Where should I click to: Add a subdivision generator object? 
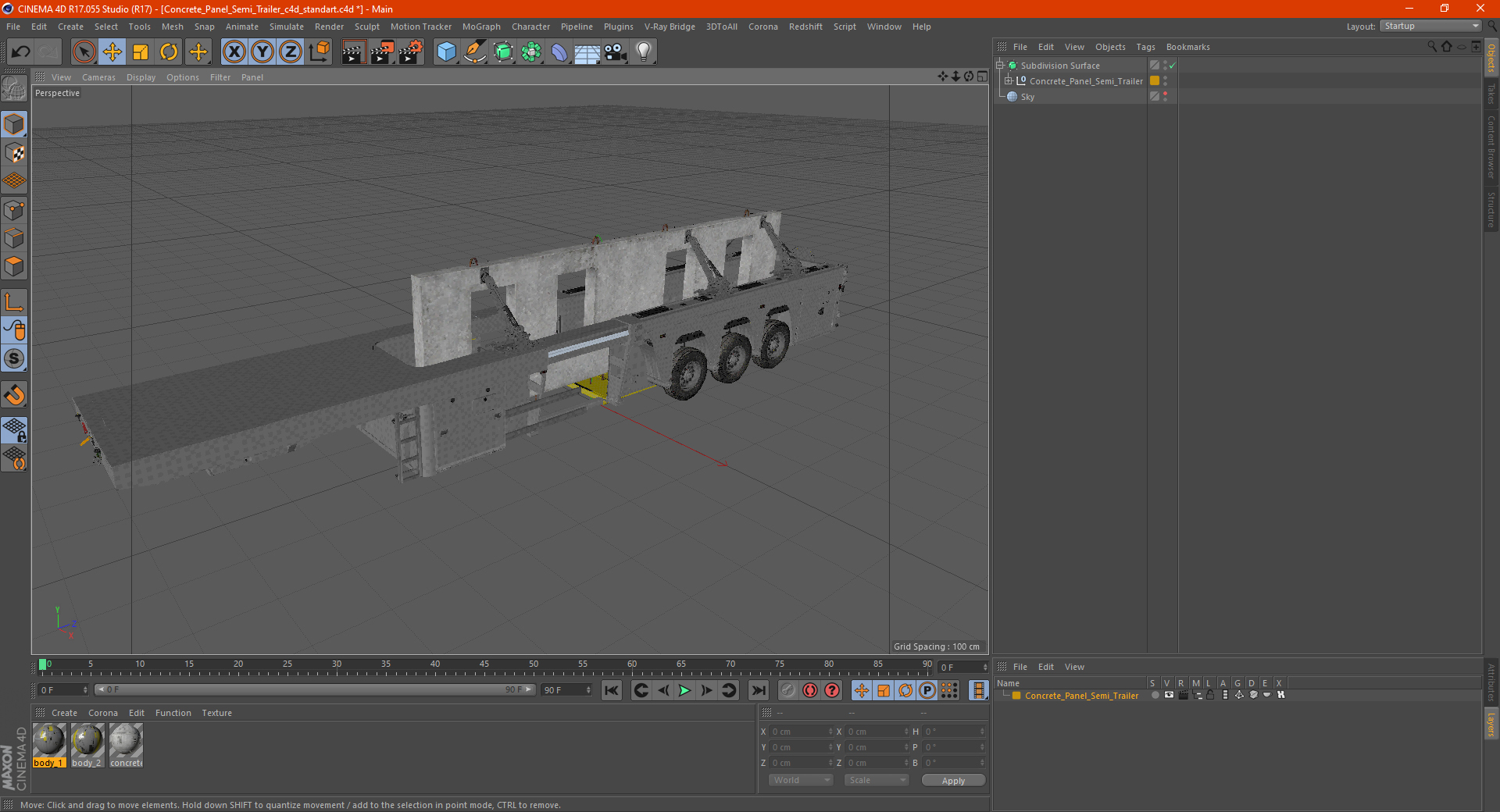tap(504, 52)
